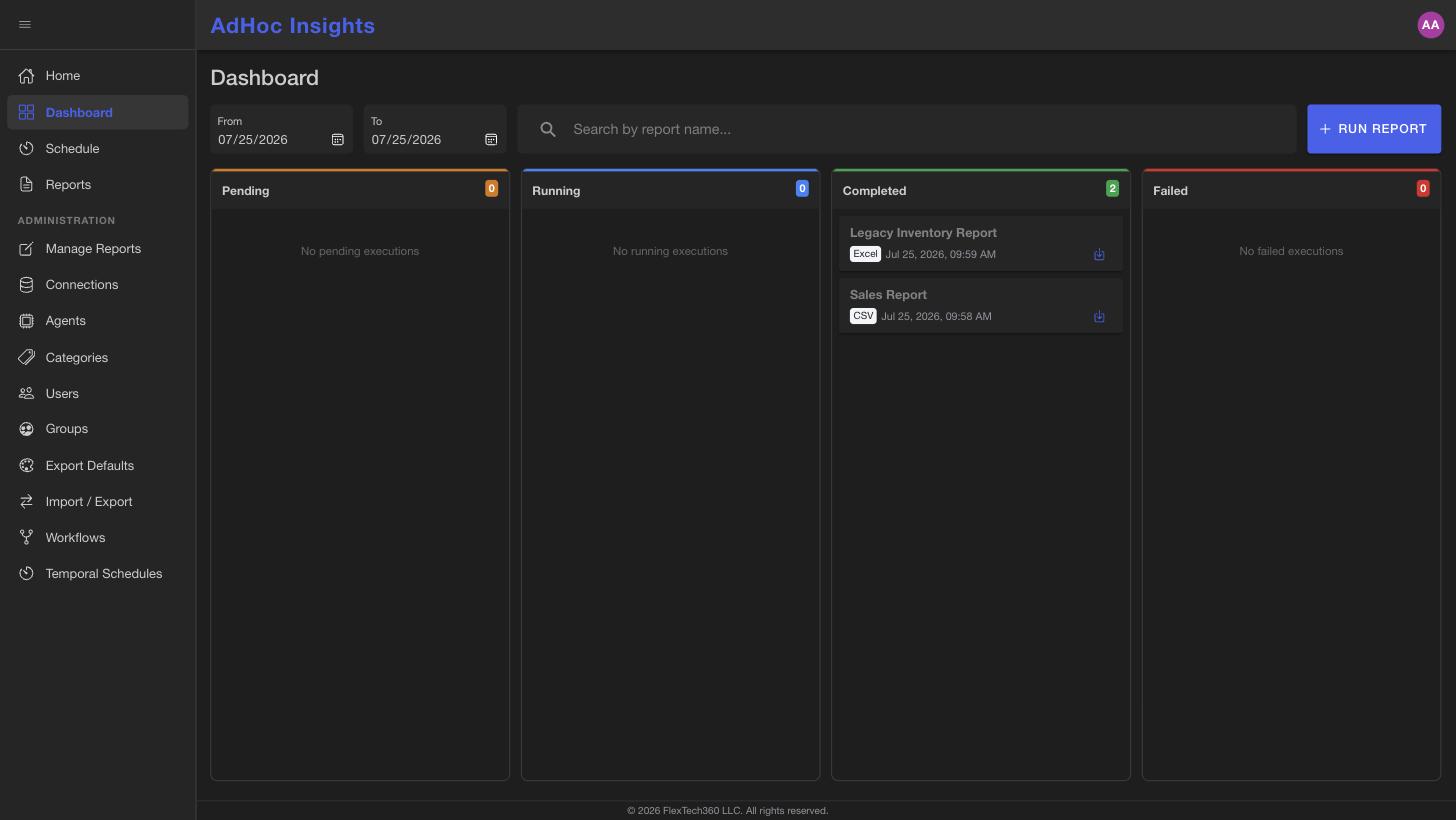Click the Failed column count badge

[1423, 189]
